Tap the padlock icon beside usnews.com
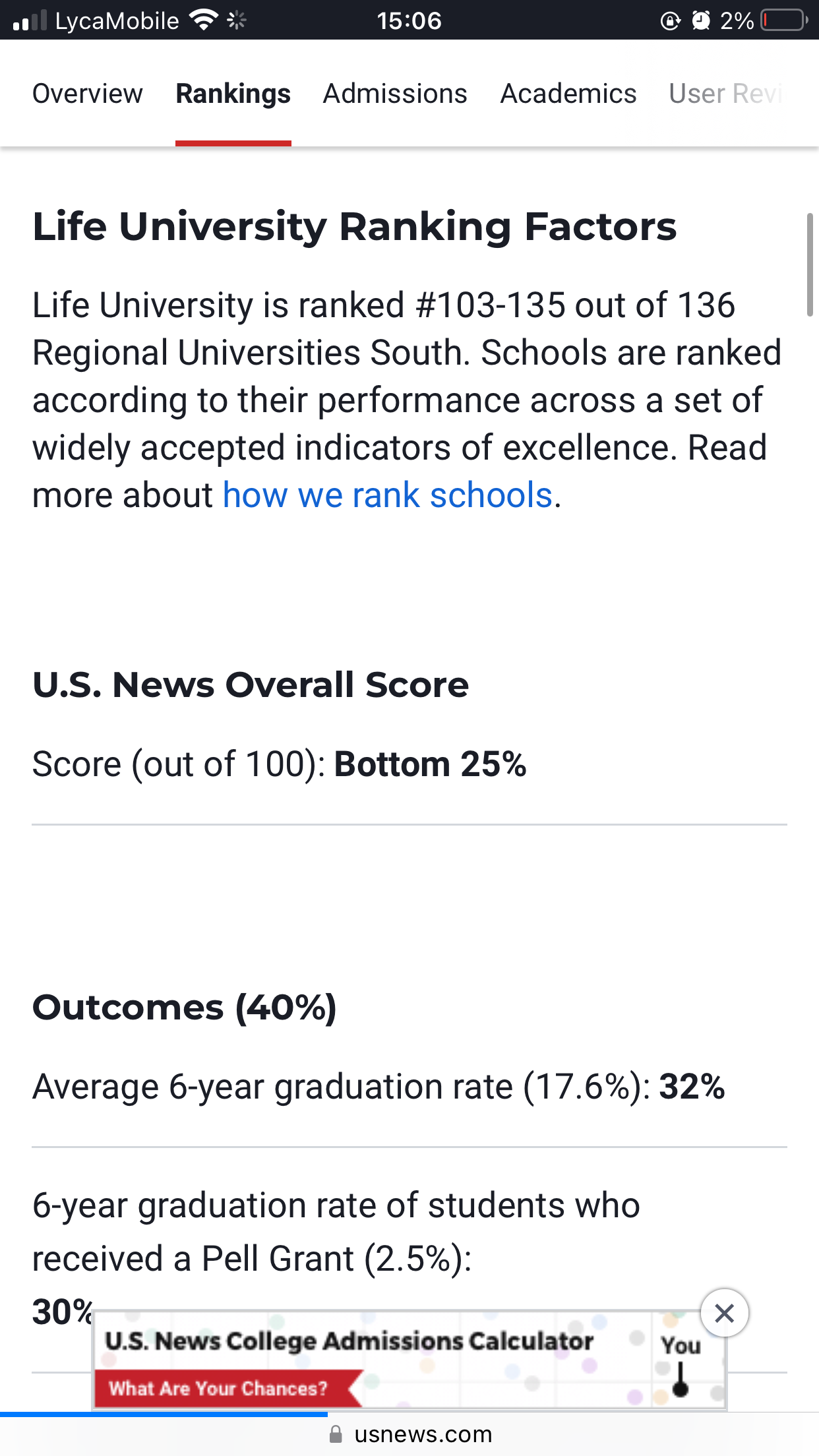Screen dimensions: 819x1456 pos(336,1434)
